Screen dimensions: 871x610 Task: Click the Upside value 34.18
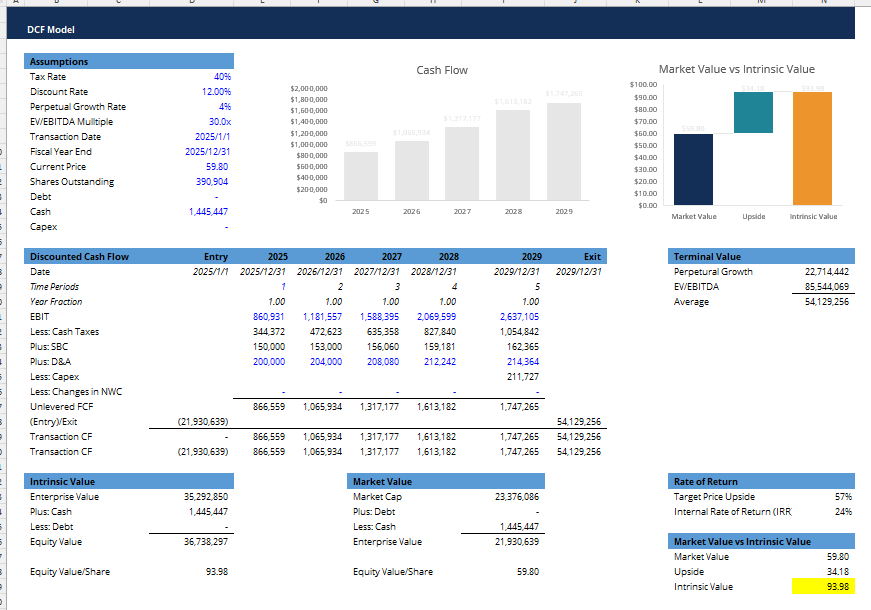838,572
